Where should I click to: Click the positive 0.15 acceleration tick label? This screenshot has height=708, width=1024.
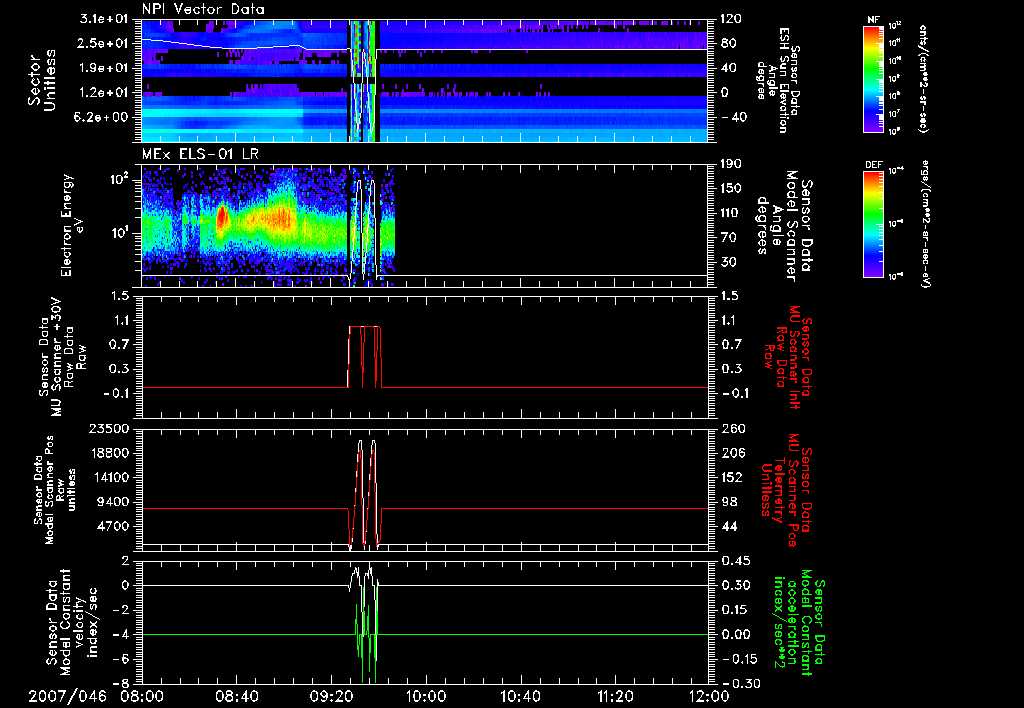735,609
